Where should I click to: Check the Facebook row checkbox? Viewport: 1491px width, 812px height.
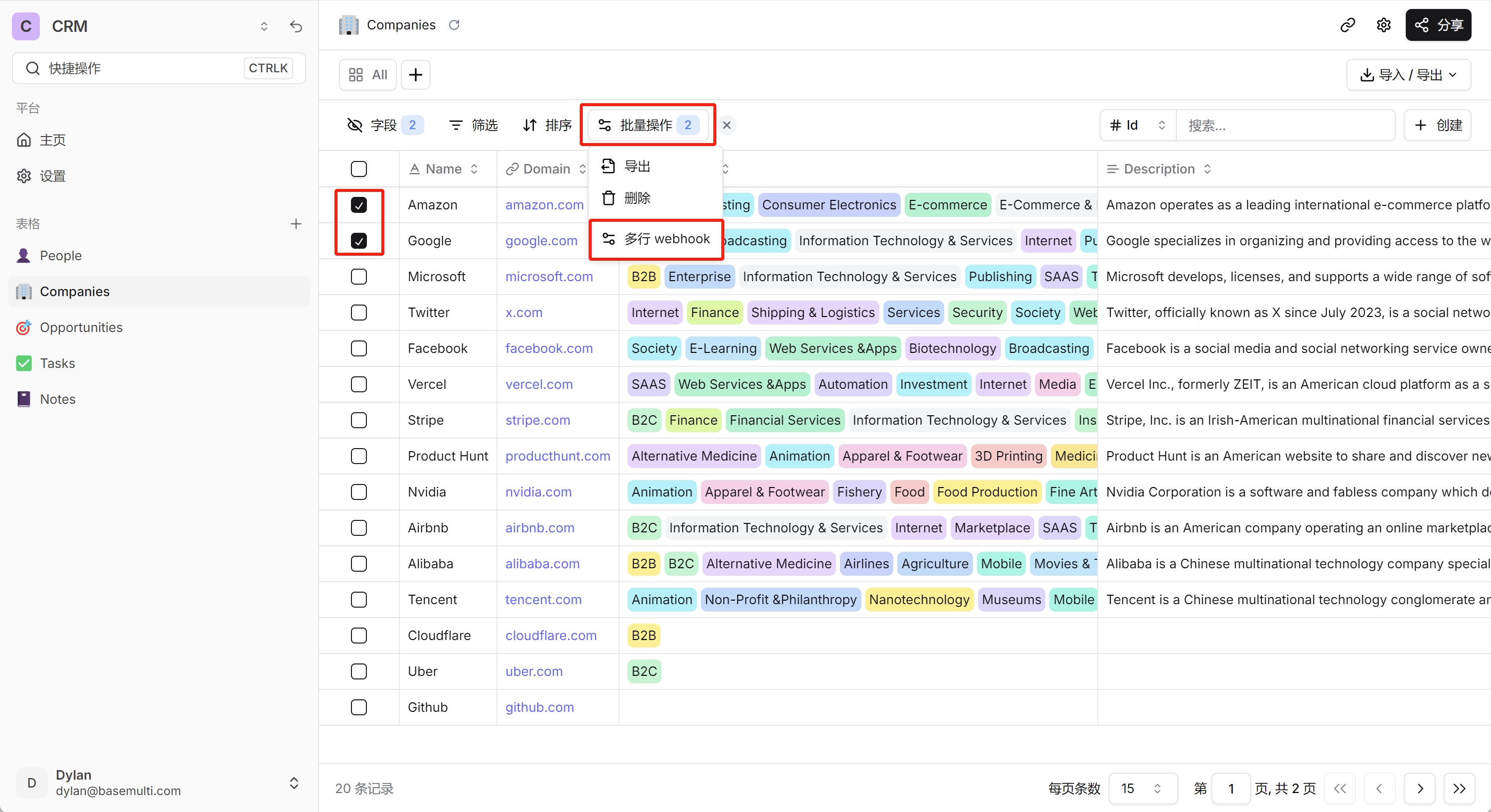[x=359, y=348]
